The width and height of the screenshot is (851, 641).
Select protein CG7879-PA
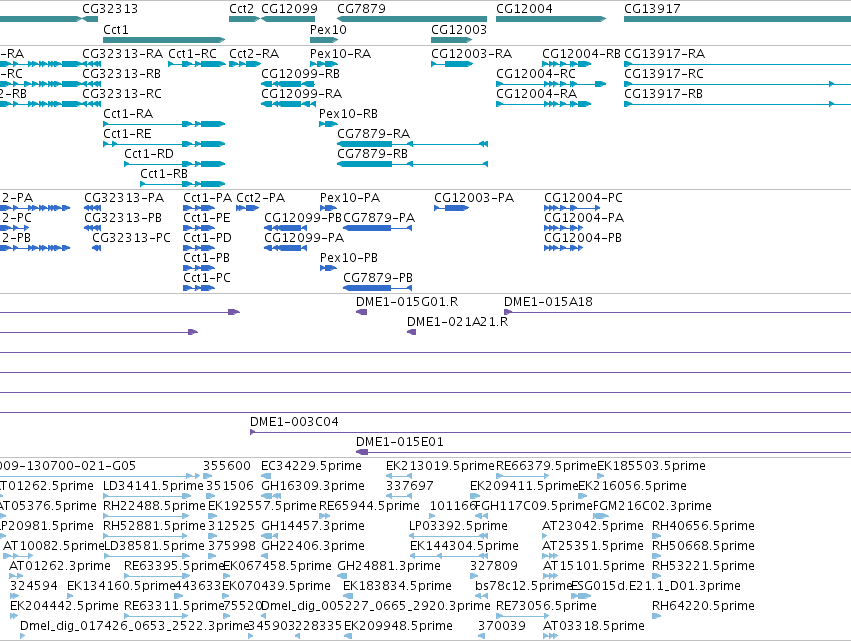coord(378,228)
